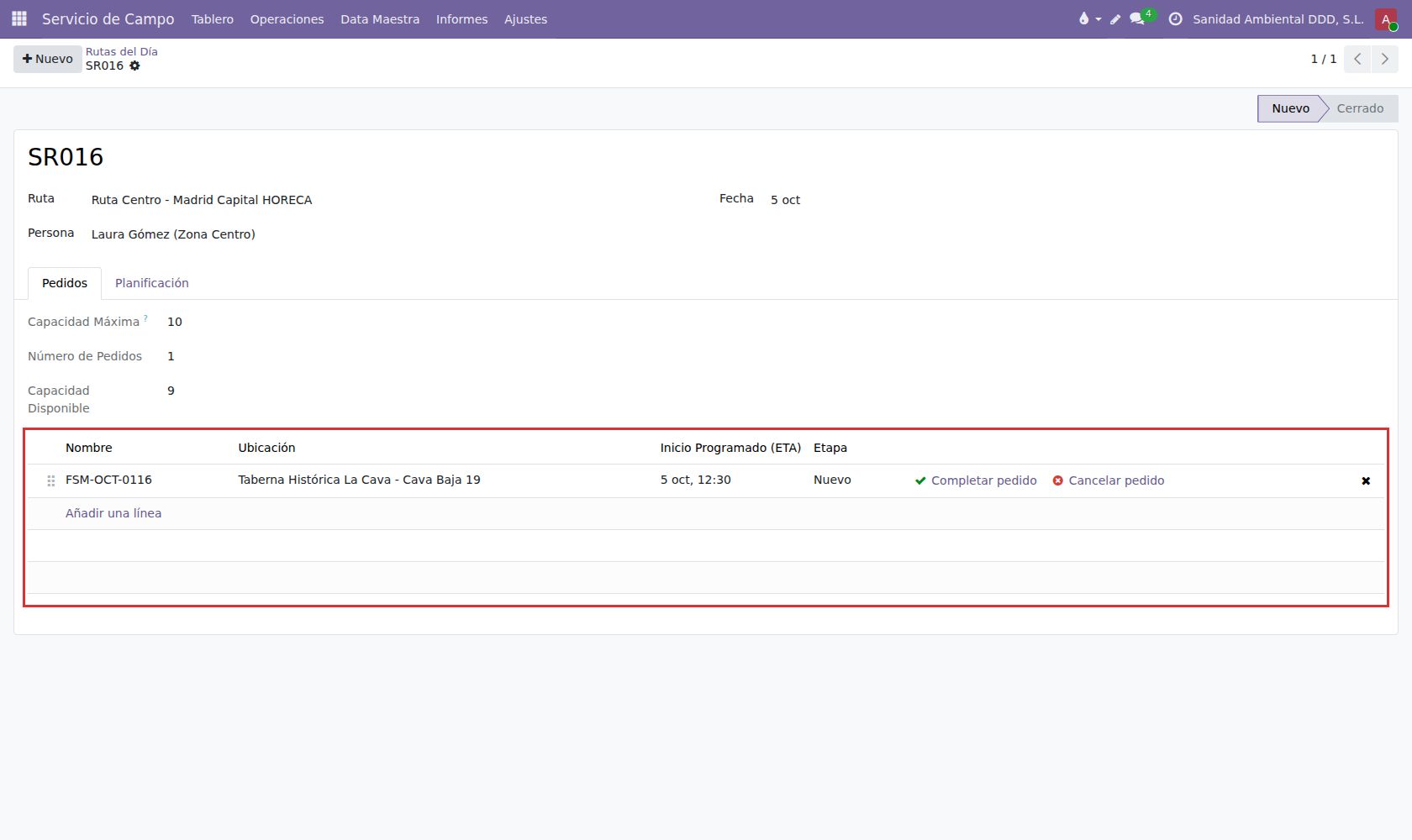This screenshot has height=840, width=1412.
Task: Open the Data Maestra menu
Action: [380, 18]
